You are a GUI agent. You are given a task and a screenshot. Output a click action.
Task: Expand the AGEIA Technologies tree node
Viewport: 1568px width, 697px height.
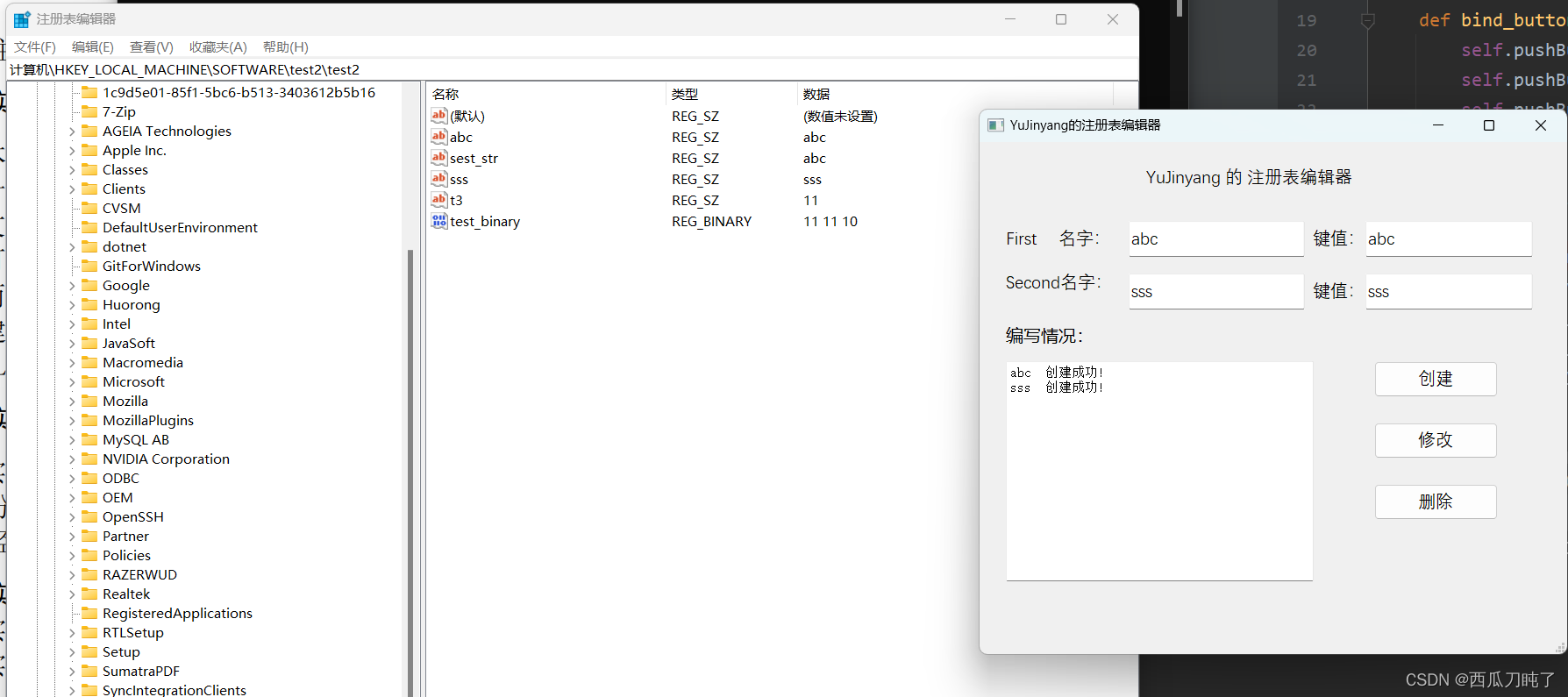[x=72, y=132]
